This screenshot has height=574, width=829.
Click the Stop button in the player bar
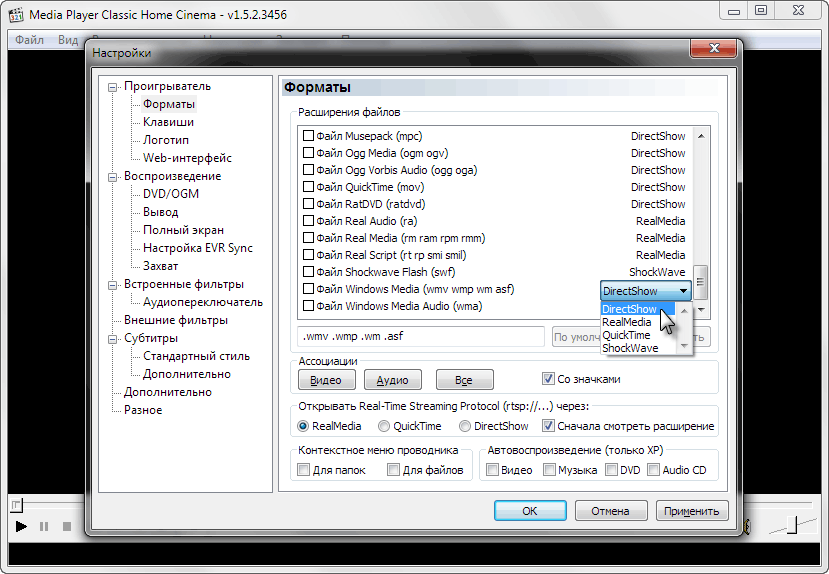67,526
